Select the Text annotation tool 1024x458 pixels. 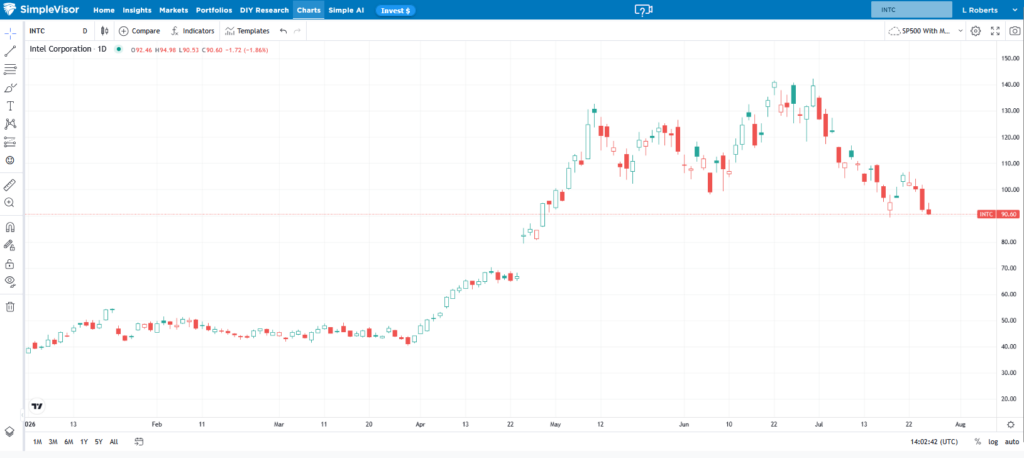pyautogui.click(x=10, y=106)
